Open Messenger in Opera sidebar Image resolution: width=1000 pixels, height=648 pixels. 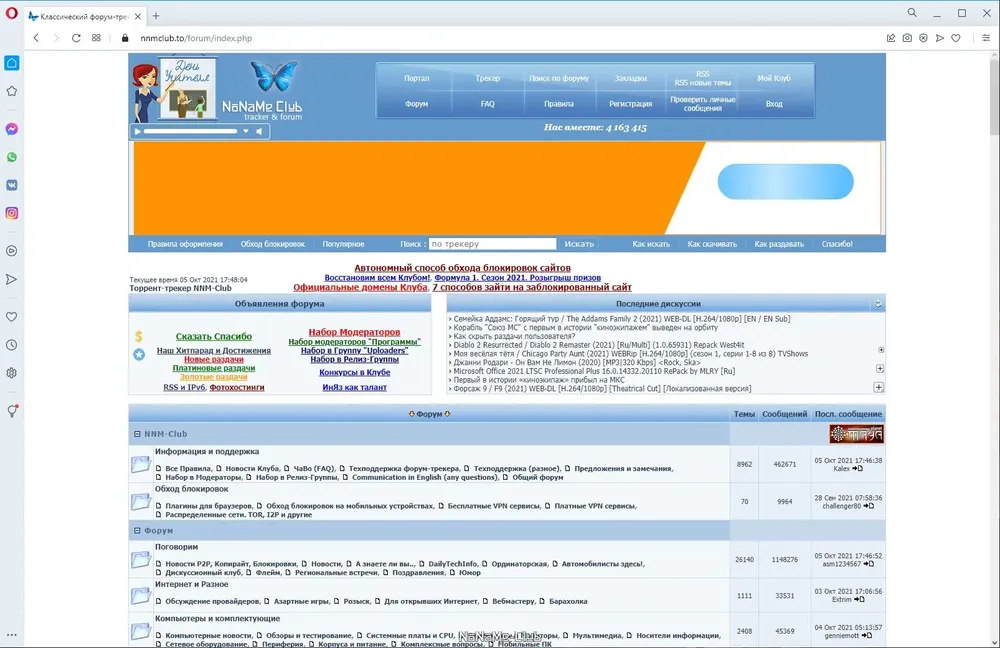coord(11,129)
